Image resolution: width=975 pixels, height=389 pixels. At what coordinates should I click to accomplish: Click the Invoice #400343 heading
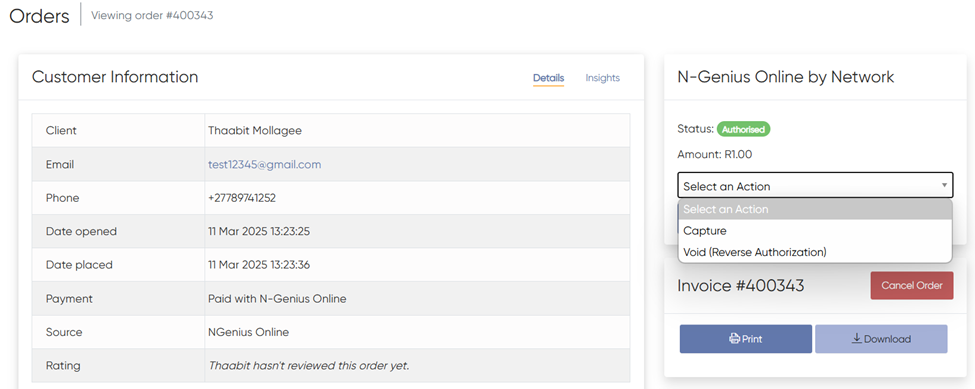[x=741, y=286]
